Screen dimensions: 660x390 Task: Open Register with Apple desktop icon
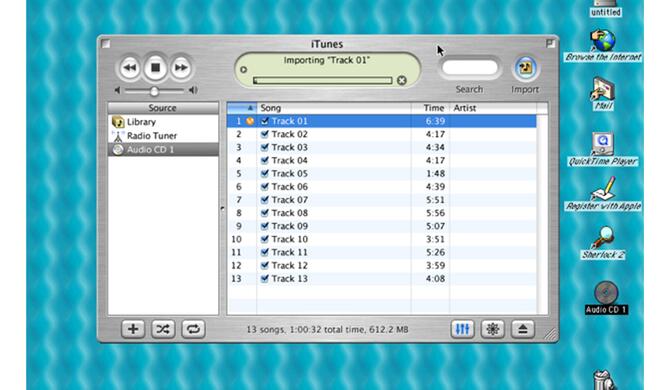click(603, 194)
